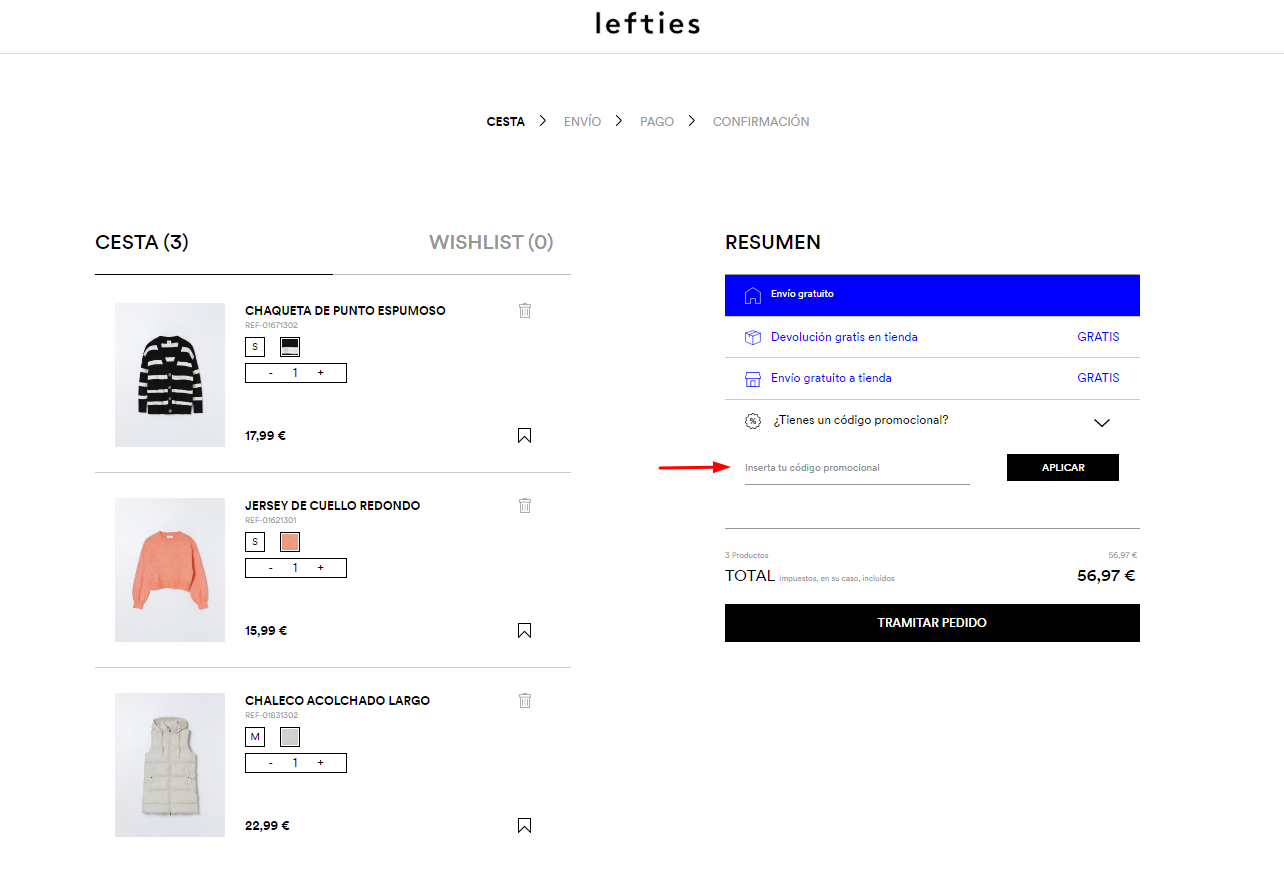
Task: Click the black striped color swatch of Chaqueta
Action: [290, 347]
